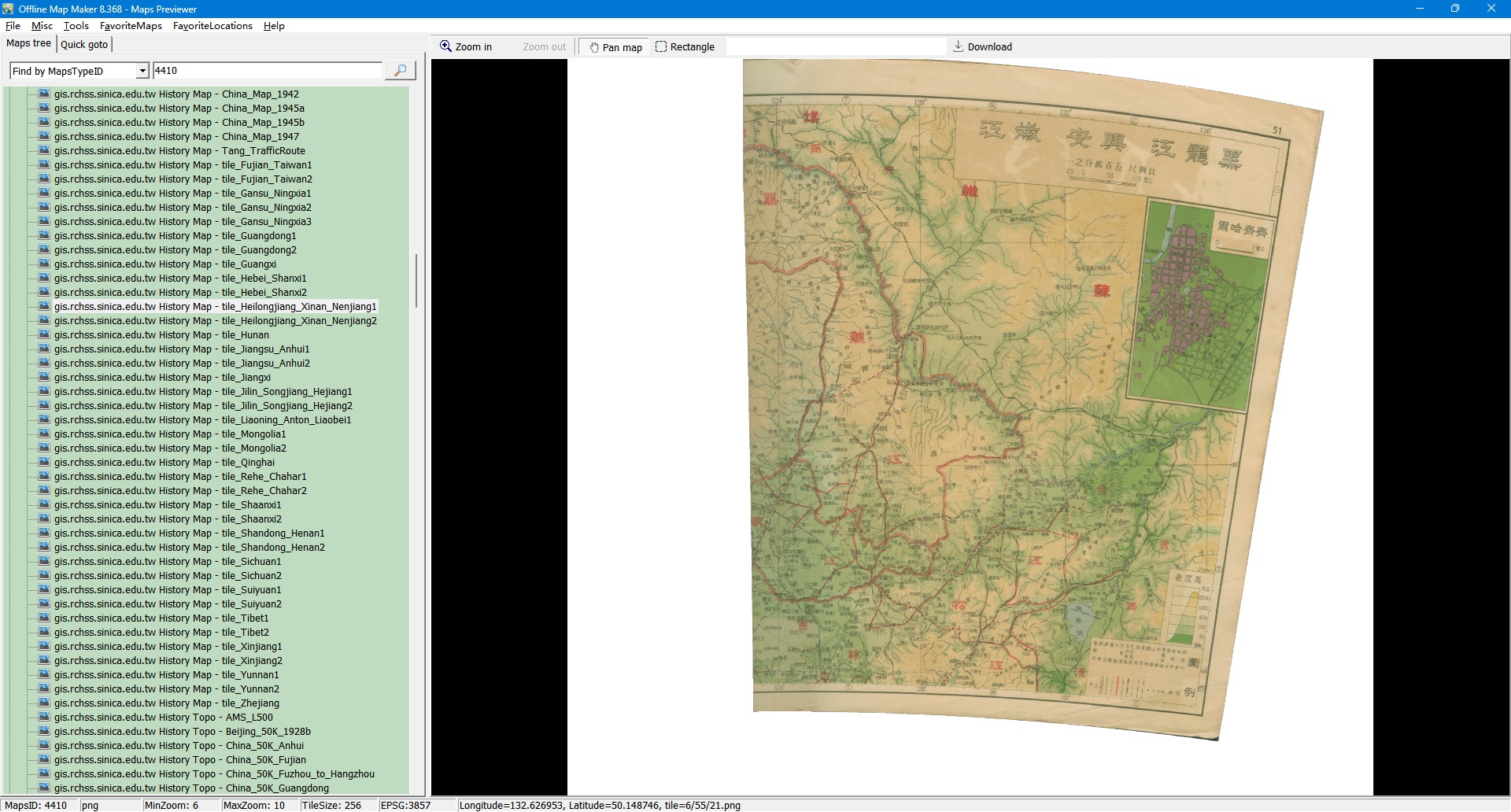Screen dimensions: 1511x812
Task: Select China_50K_Fuzhou_to_Hangzhou in the tree
Action: [215, 773]
